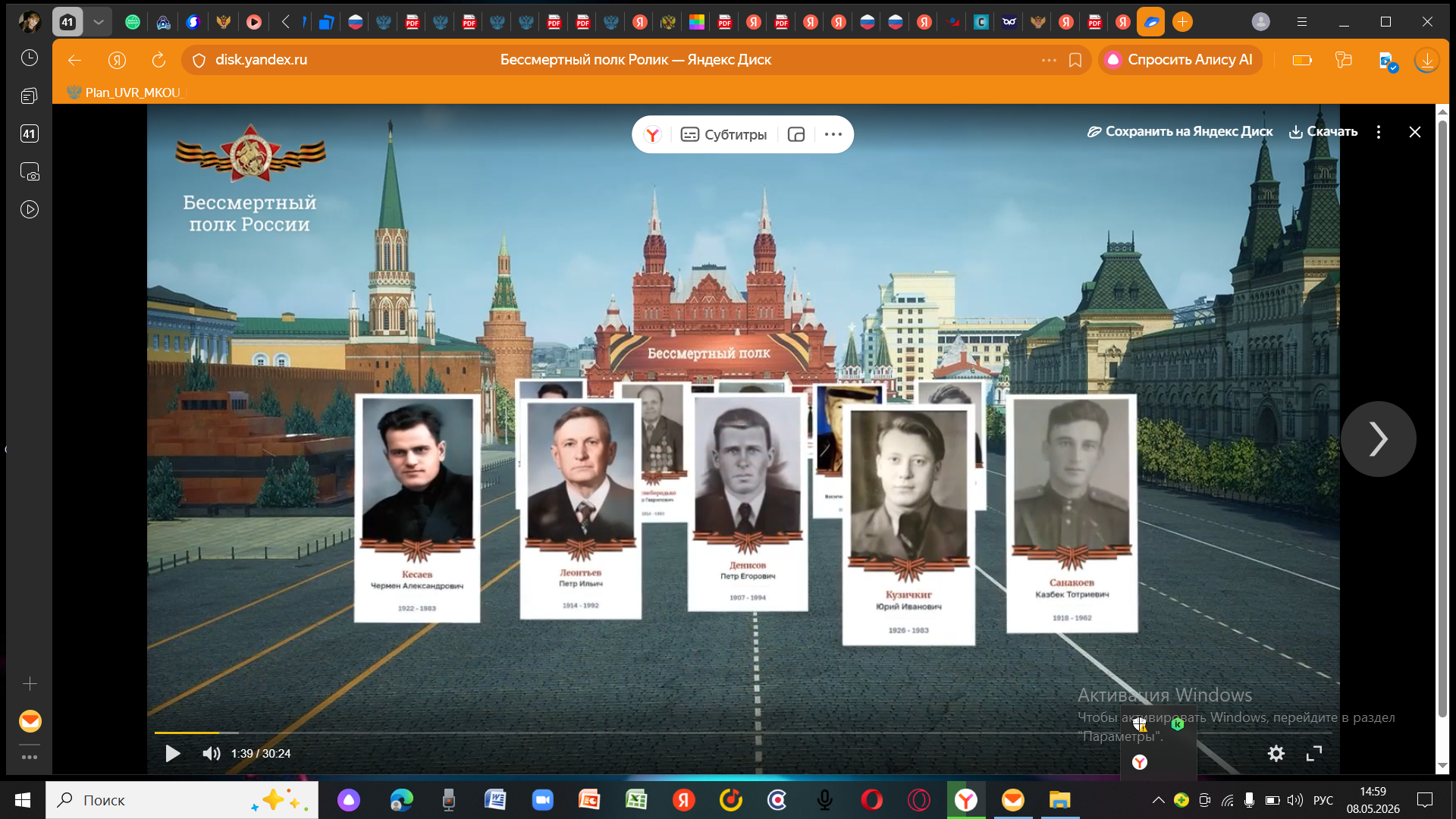This screenshot has width=1456, height=819.
Task: Go to next file with right arrow
Action: coord(1378,439)
